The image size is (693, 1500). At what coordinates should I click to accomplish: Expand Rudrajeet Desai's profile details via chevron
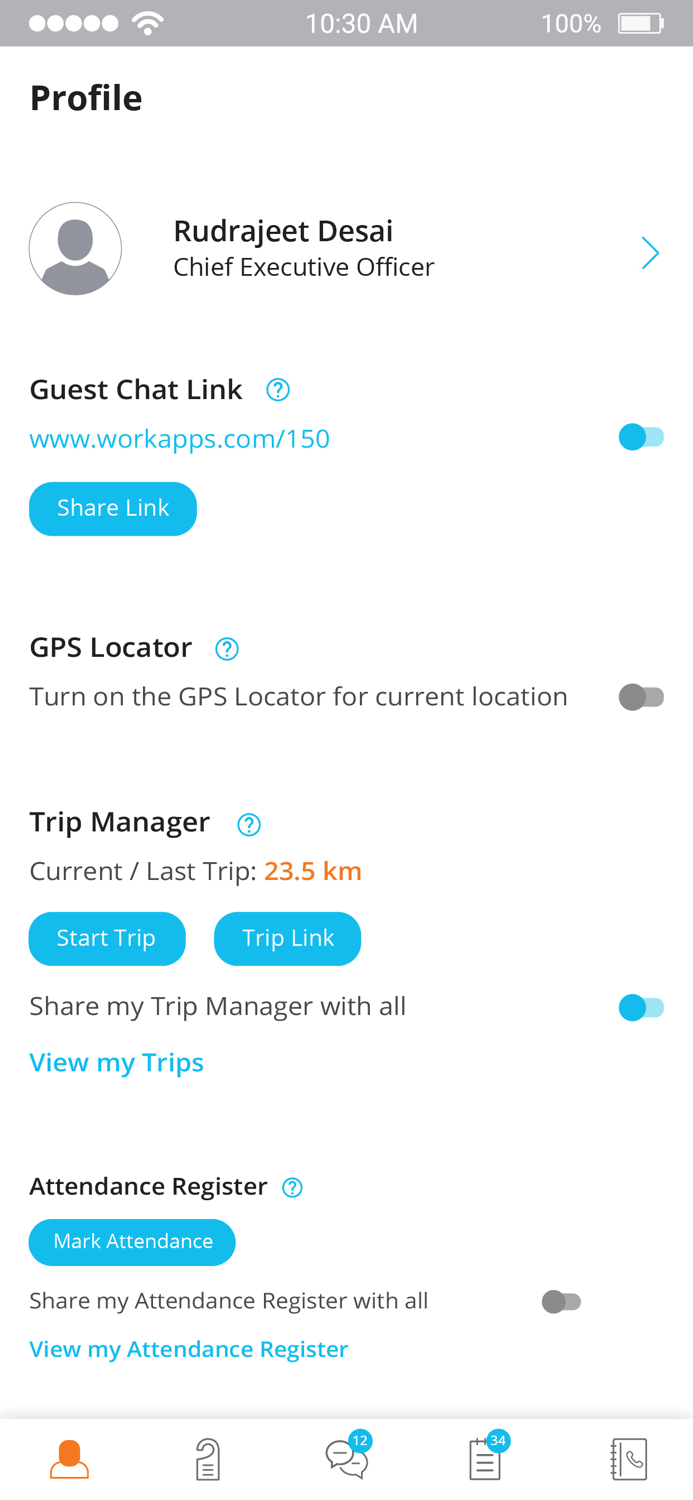point(650,253)
